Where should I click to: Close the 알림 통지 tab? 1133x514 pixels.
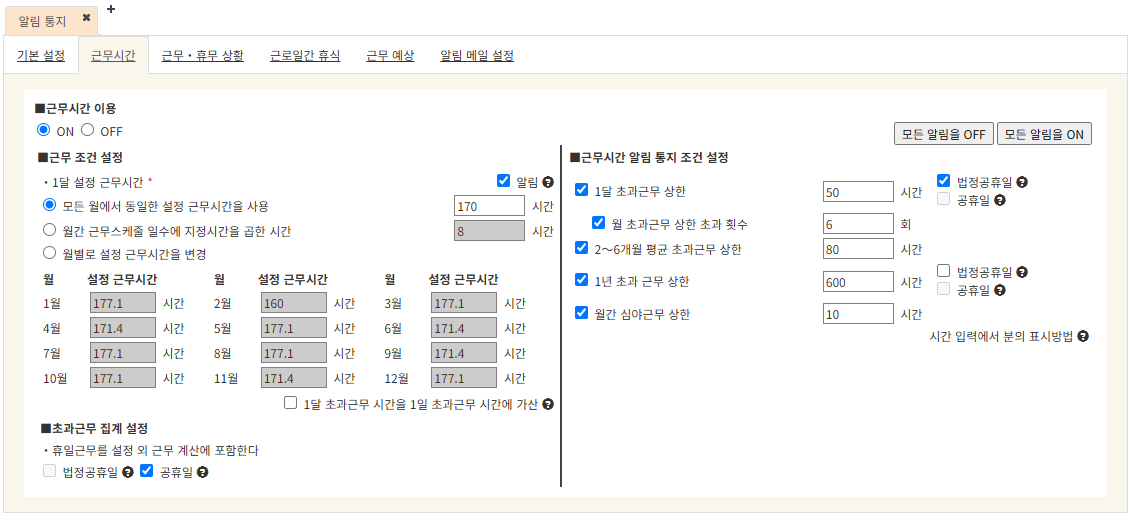[86, 18]
